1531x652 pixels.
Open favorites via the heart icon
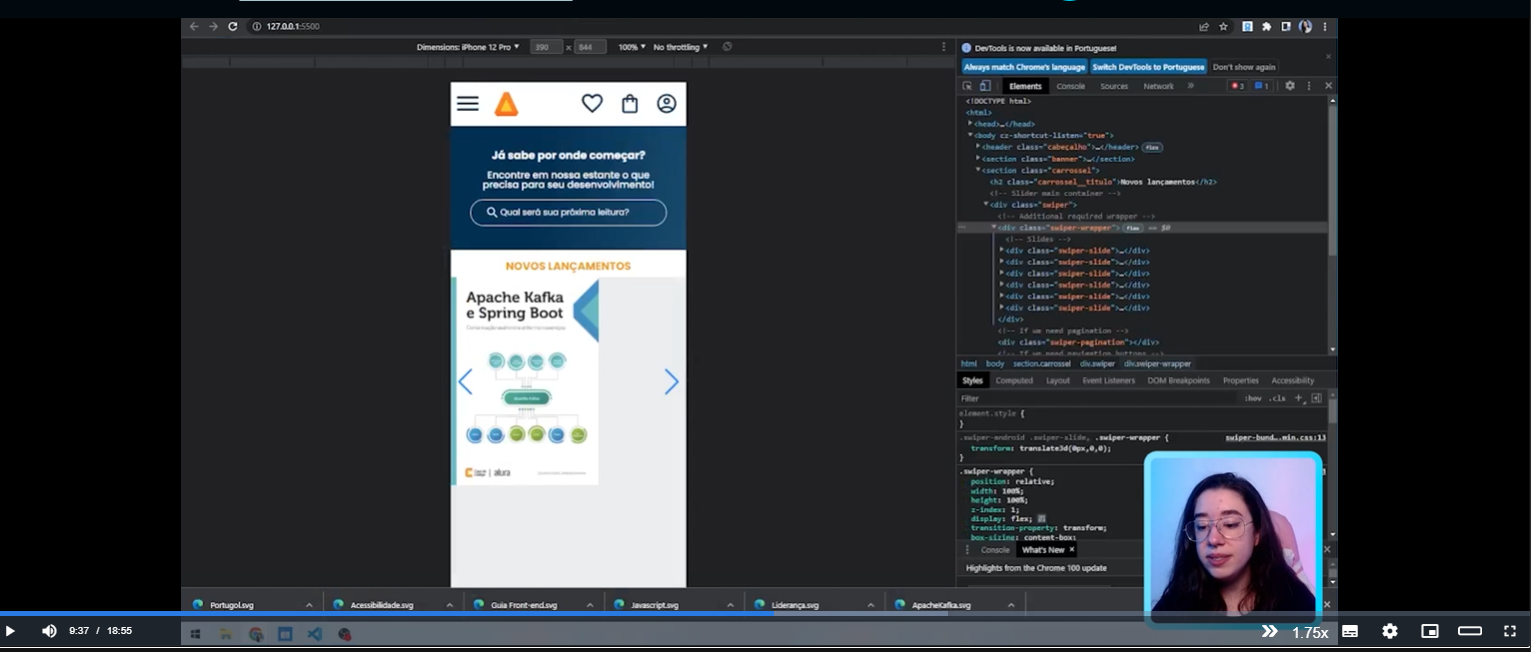point(592,103)
